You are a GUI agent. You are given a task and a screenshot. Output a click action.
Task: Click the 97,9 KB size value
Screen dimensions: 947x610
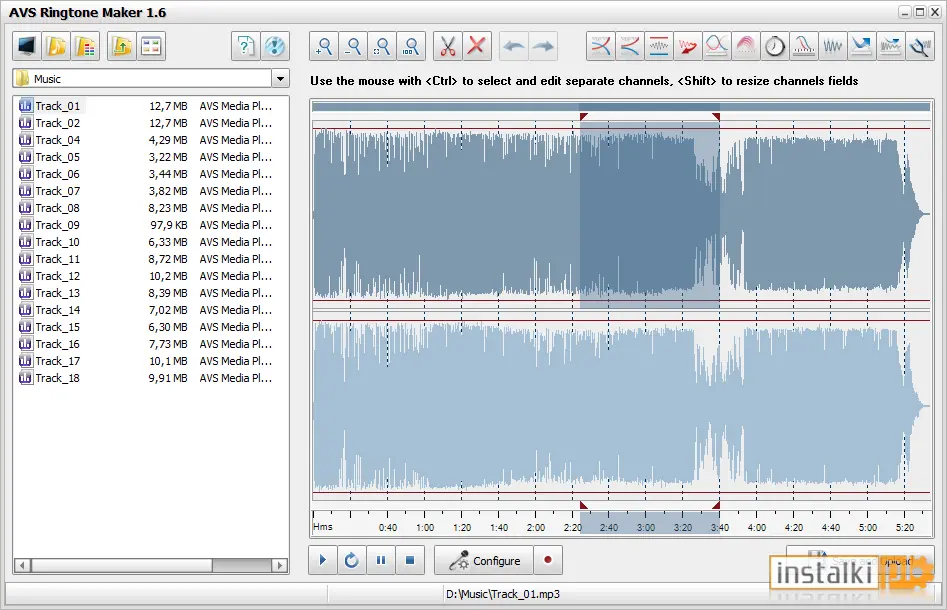[169, 225]
